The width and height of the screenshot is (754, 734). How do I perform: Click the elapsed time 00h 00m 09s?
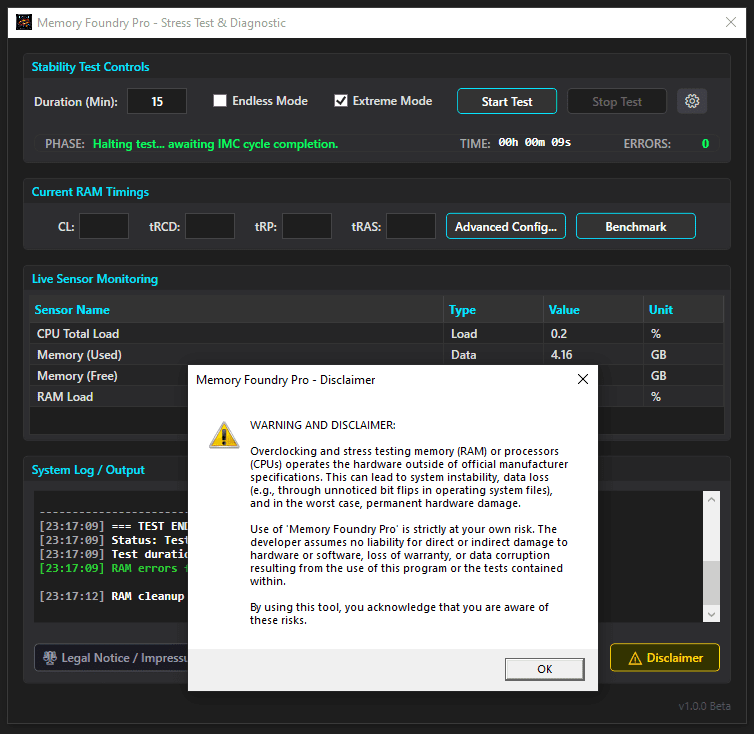(x=534, y=142)
